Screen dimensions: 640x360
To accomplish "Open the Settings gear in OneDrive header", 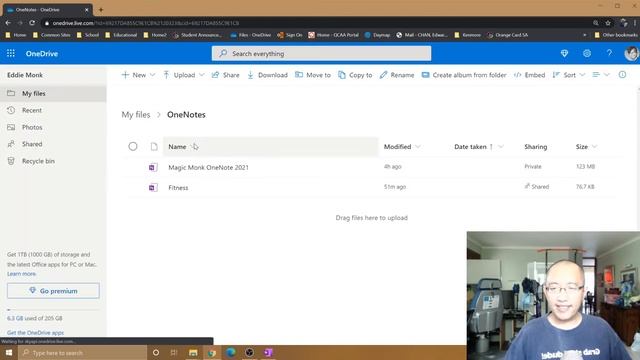I will (x=587, y=53).
